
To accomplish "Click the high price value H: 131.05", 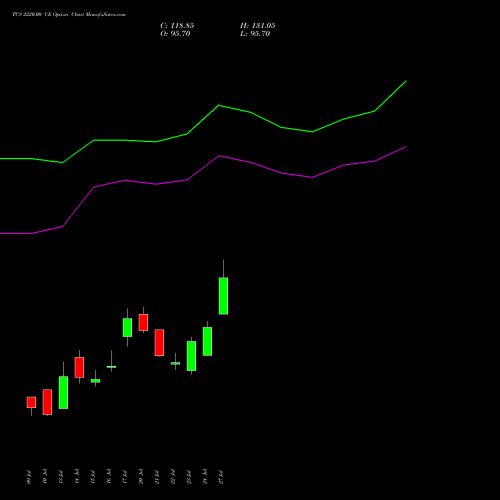I will pos(258,26).
